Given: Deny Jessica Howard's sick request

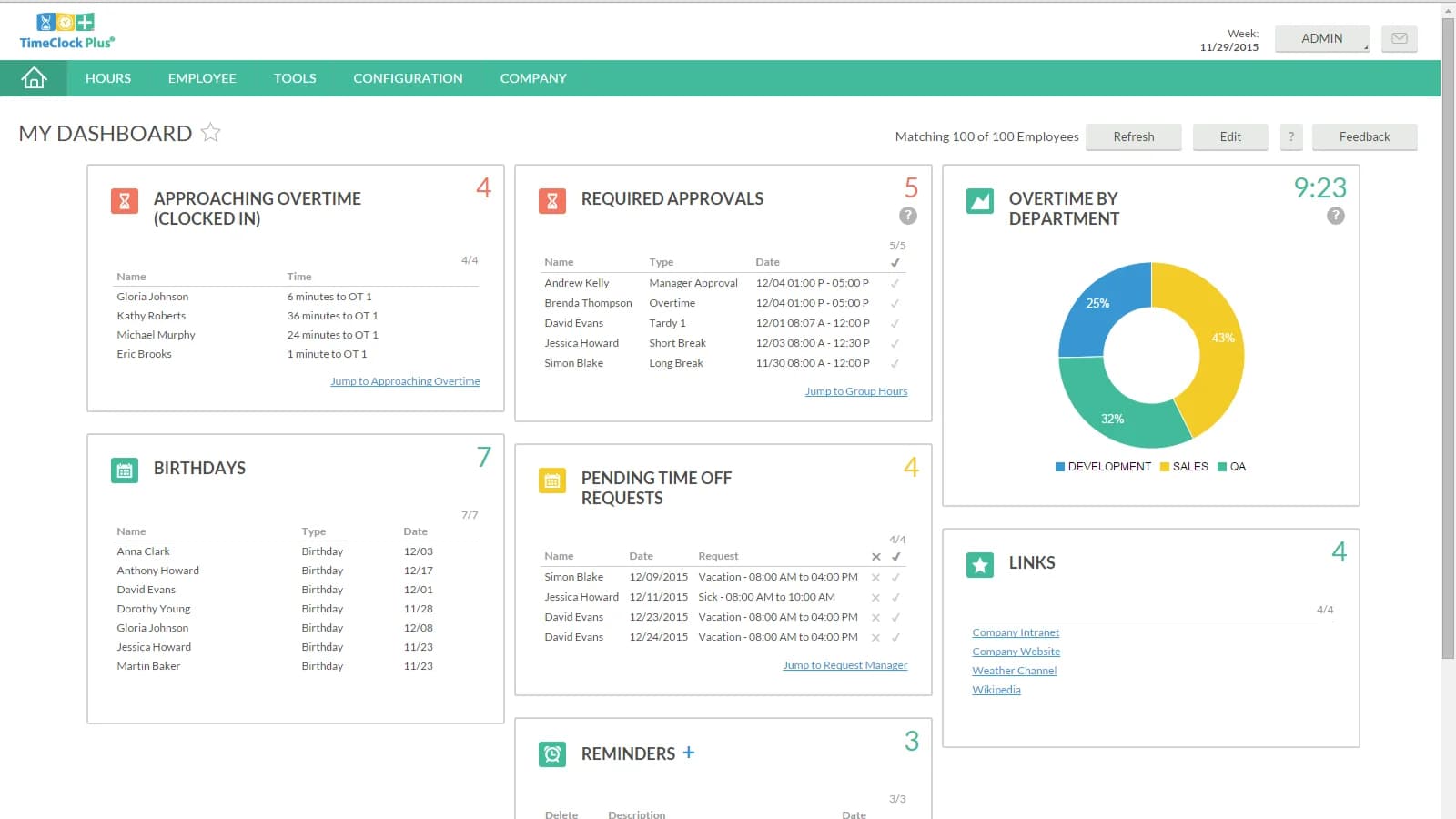Looking at the screenshot, I should click(875, 597).
